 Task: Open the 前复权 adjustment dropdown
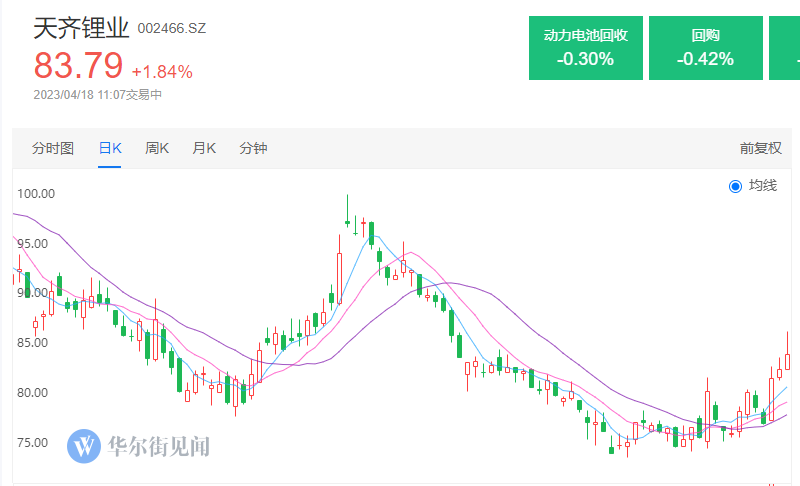point(761,148)
